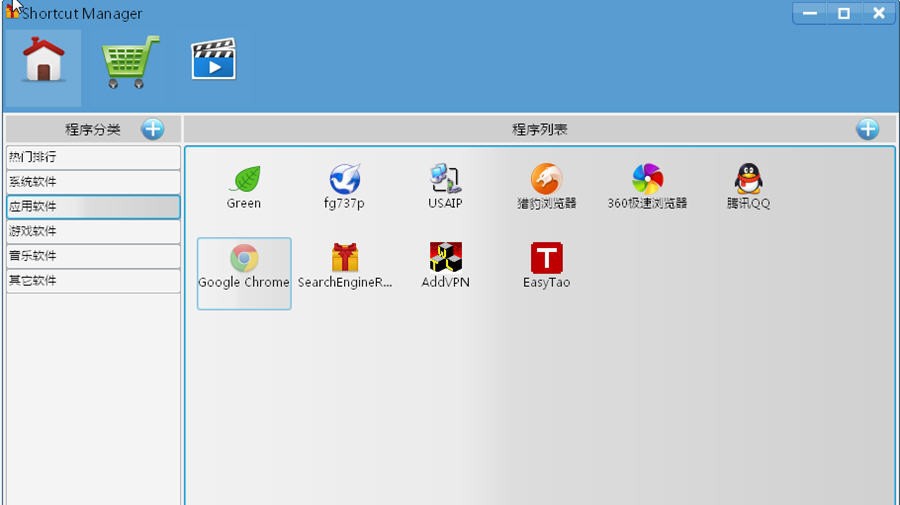Launch 猎豹浏览器 browser shortcut

pyautogui.click(x=546, y=187)
